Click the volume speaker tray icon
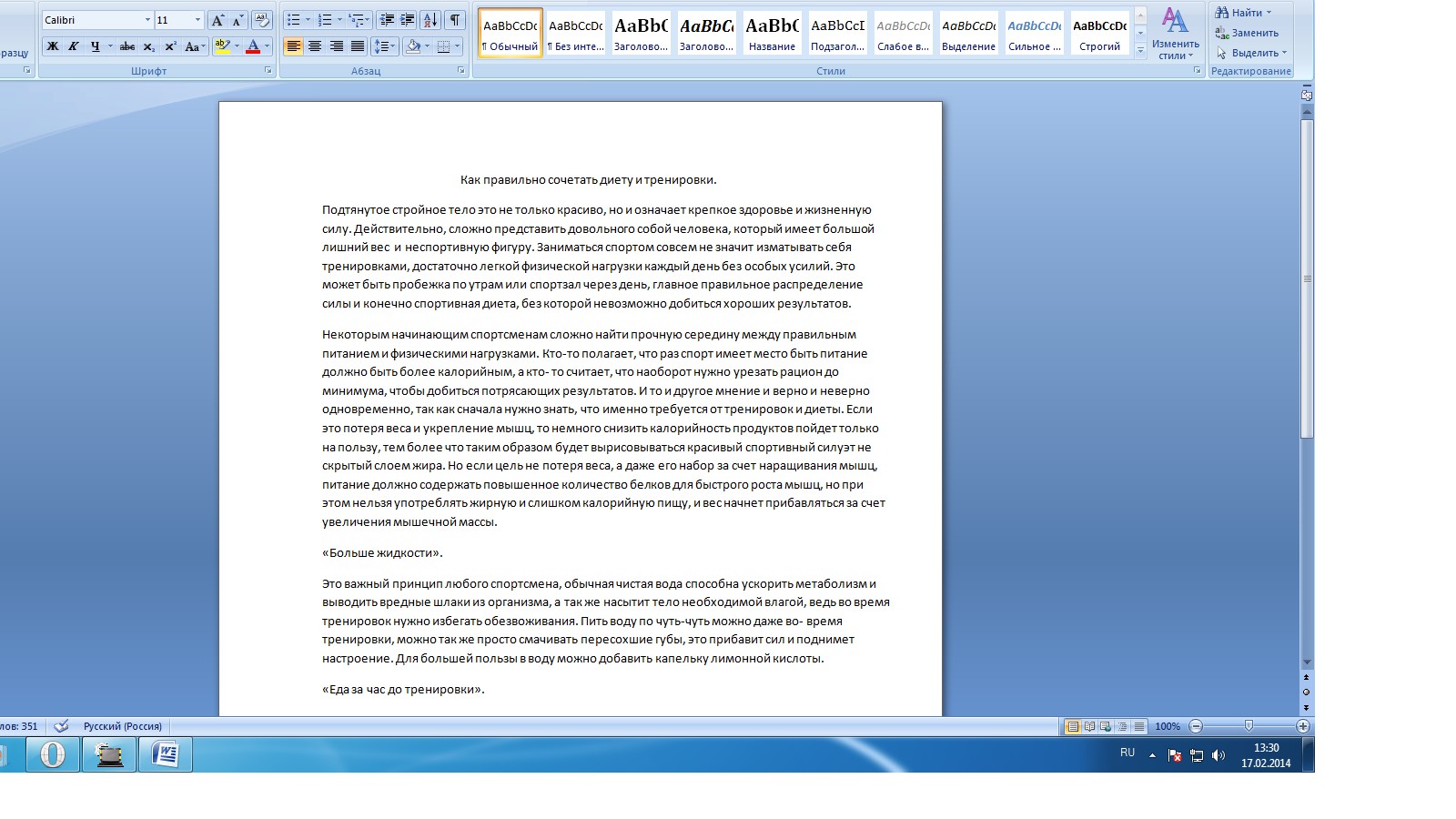 [x=1218, y=755]
